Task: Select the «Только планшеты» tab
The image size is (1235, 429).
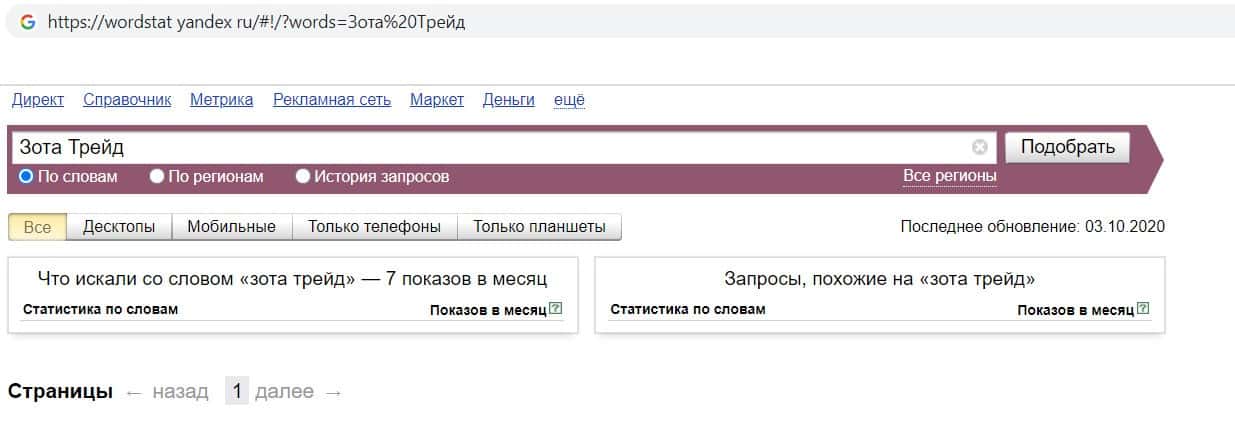Action: tap(539, 227)
